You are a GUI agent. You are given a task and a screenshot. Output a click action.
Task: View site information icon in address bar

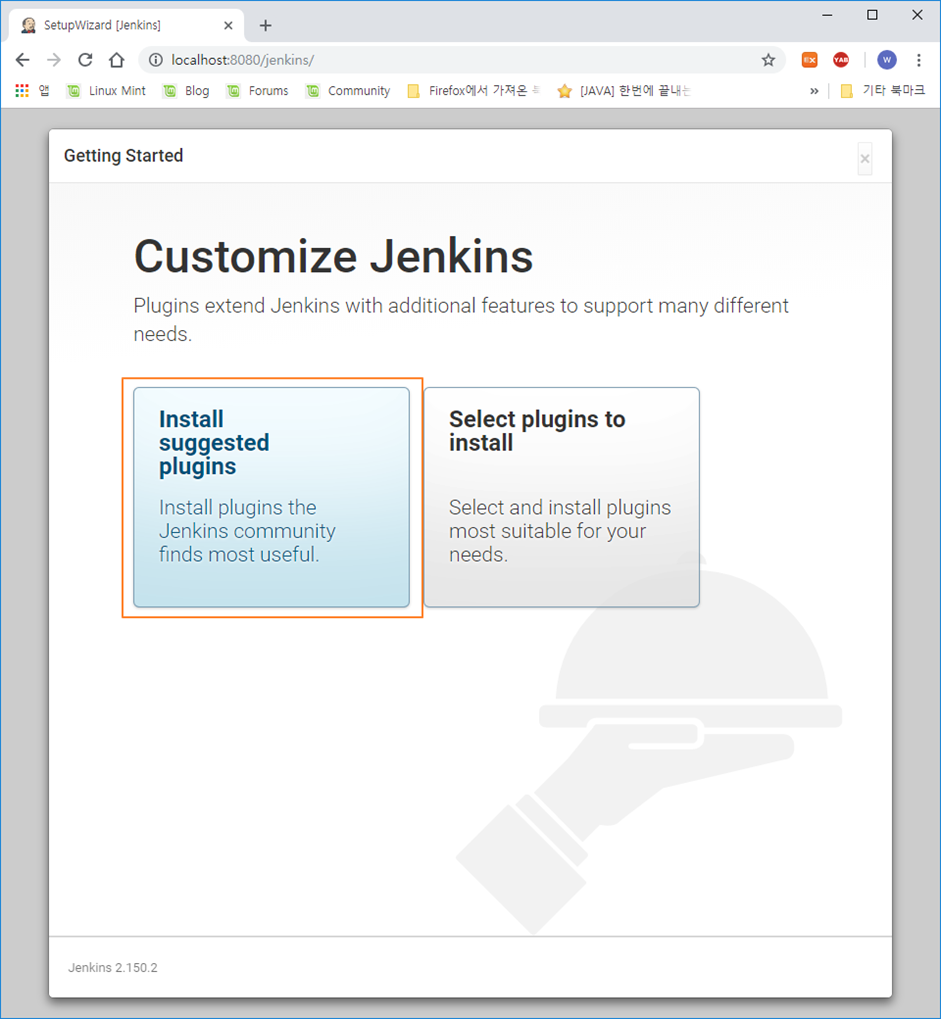point(156,60)
